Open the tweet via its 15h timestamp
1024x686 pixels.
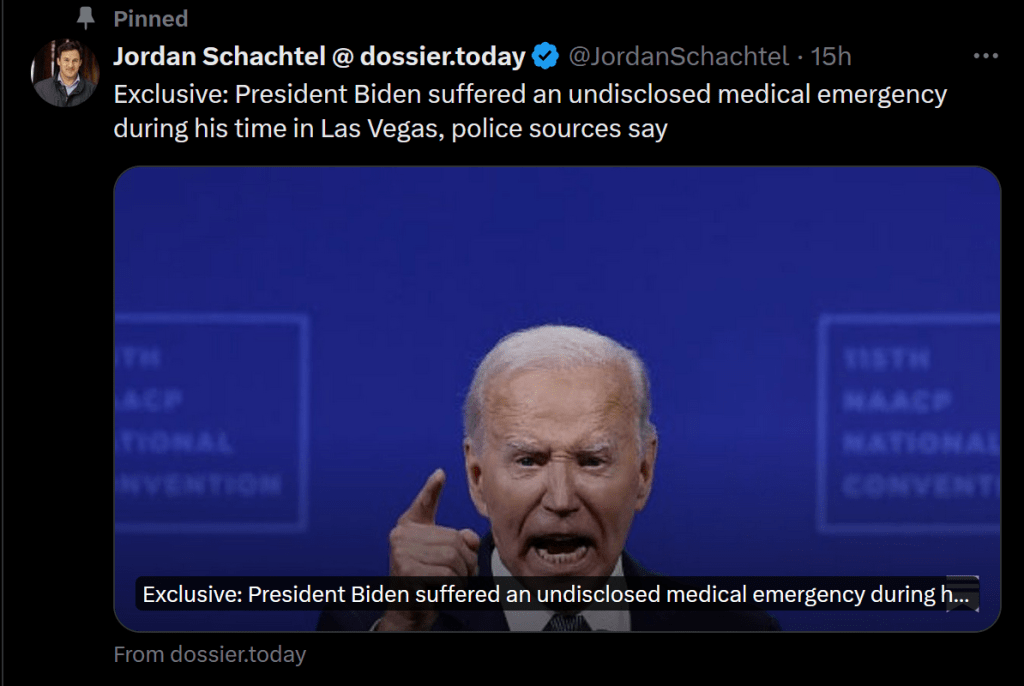tap(831, 57)
